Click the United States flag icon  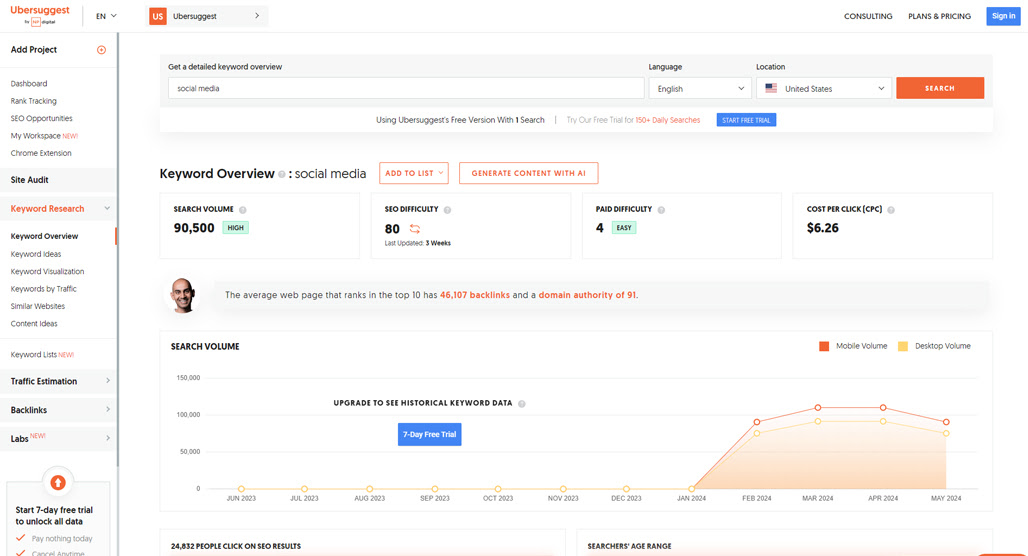click(771, 89)
